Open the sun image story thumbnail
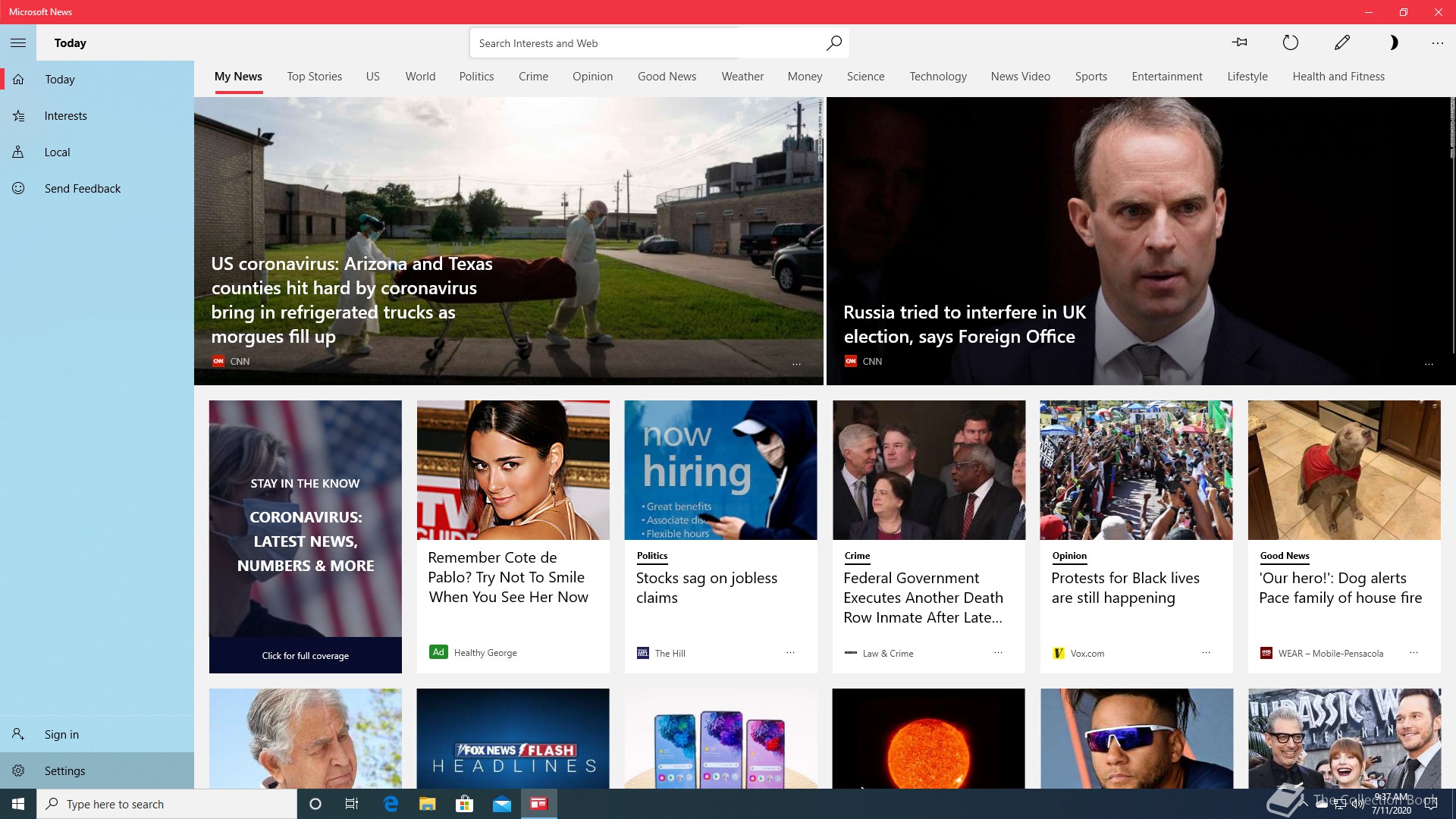 click(x=929, y=739)
